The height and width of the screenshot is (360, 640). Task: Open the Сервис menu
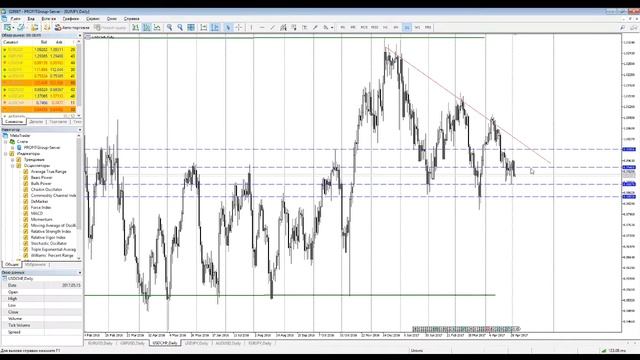coord(93,19)
